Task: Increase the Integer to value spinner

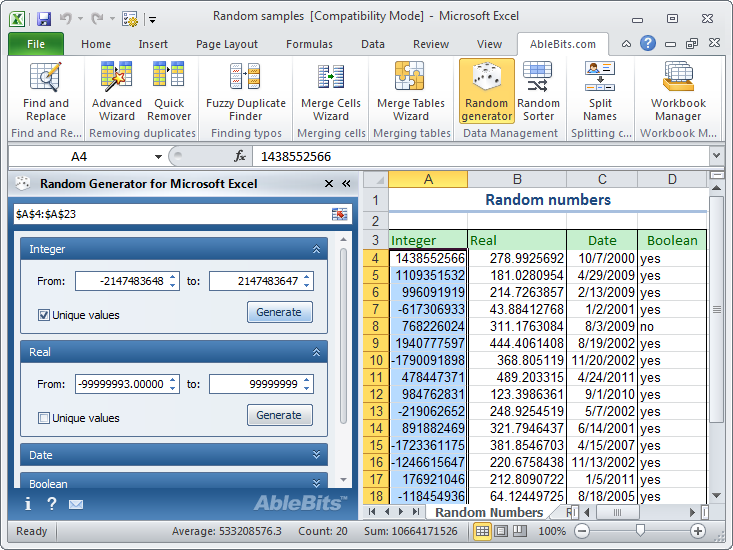Action: [307, 276]
